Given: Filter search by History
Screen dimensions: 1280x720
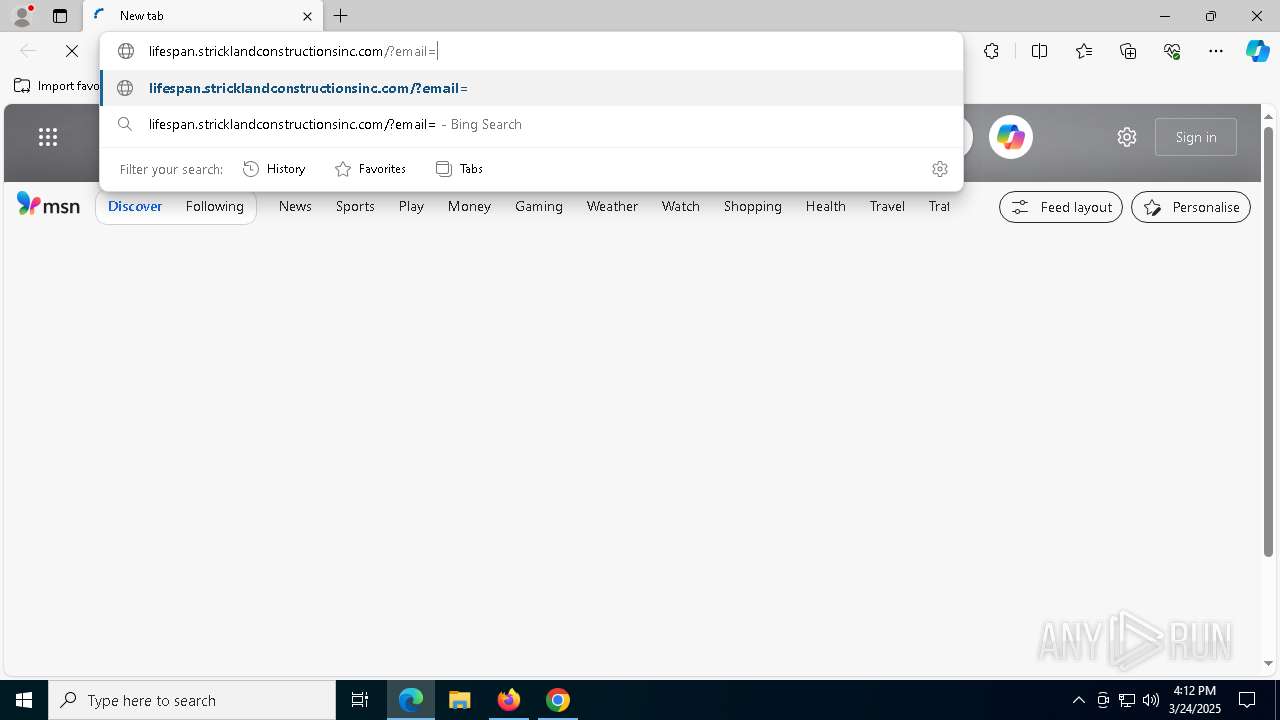Looking at the screenshot, I should pos(274,169).
